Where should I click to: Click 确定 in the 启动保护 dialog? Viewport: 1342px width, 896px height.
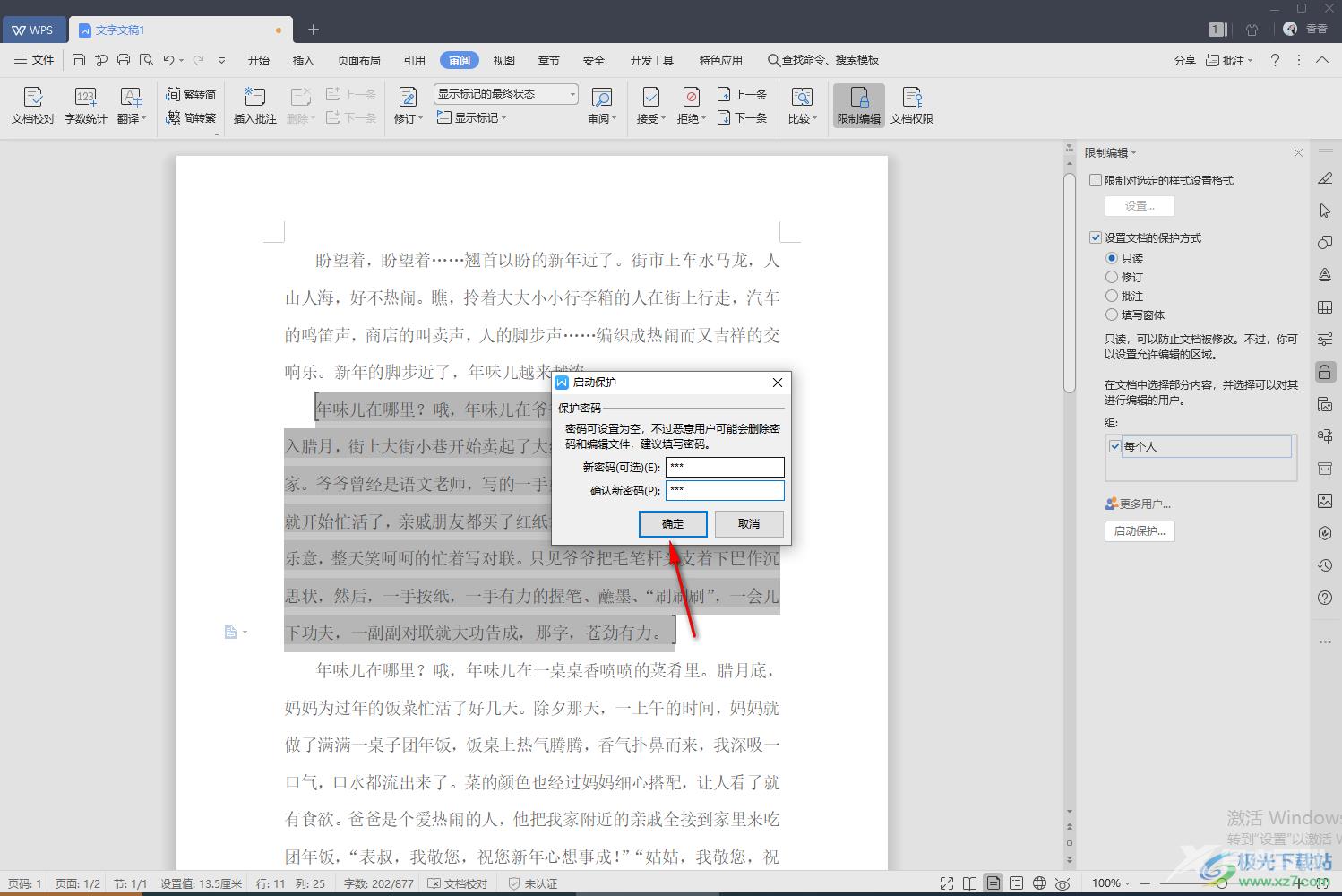click(x=673, y=524)
